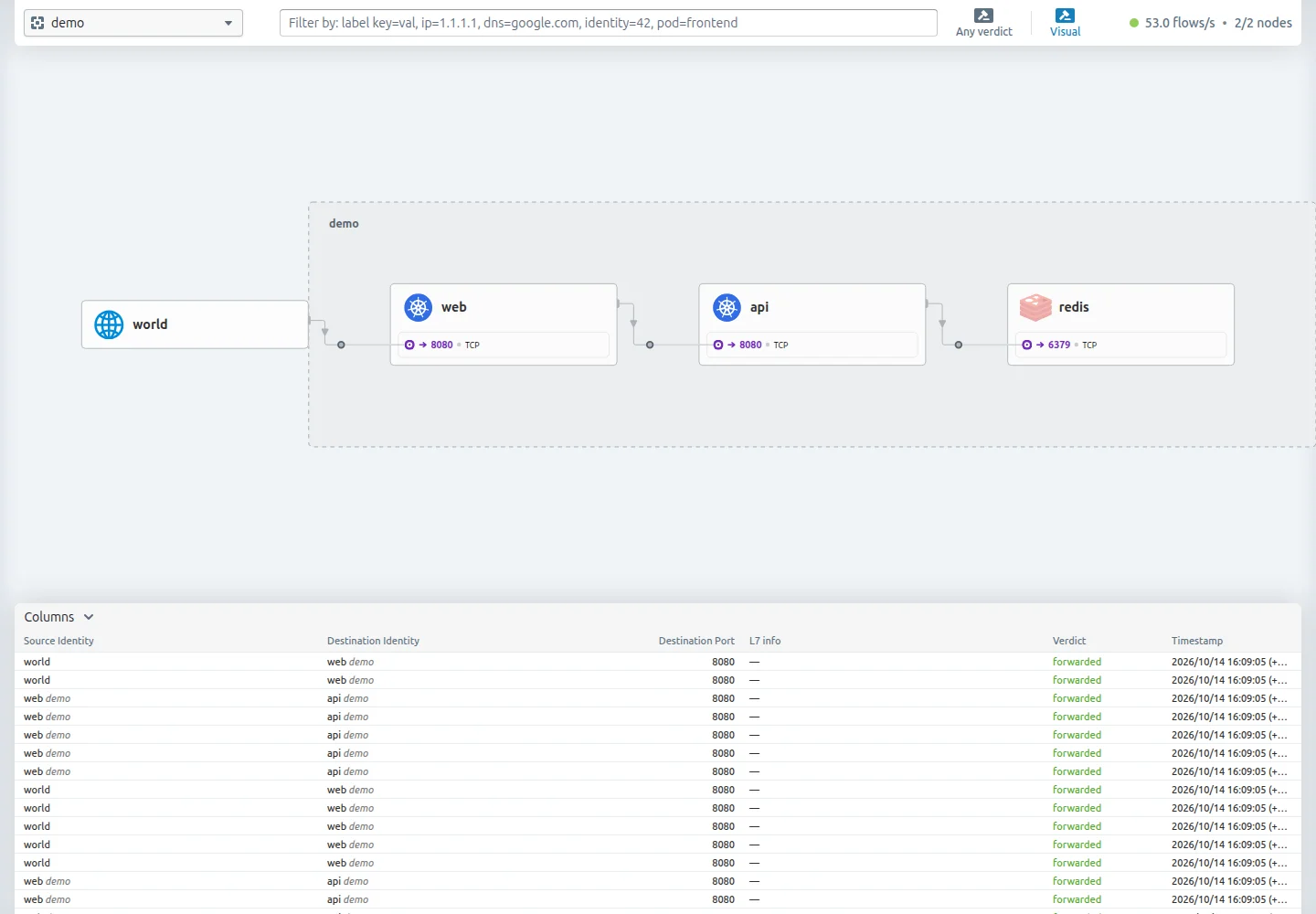Click the redis stack icon
Viewport: 1316px width, 914px height.
pyautogui.click(x=1035, y=307)
